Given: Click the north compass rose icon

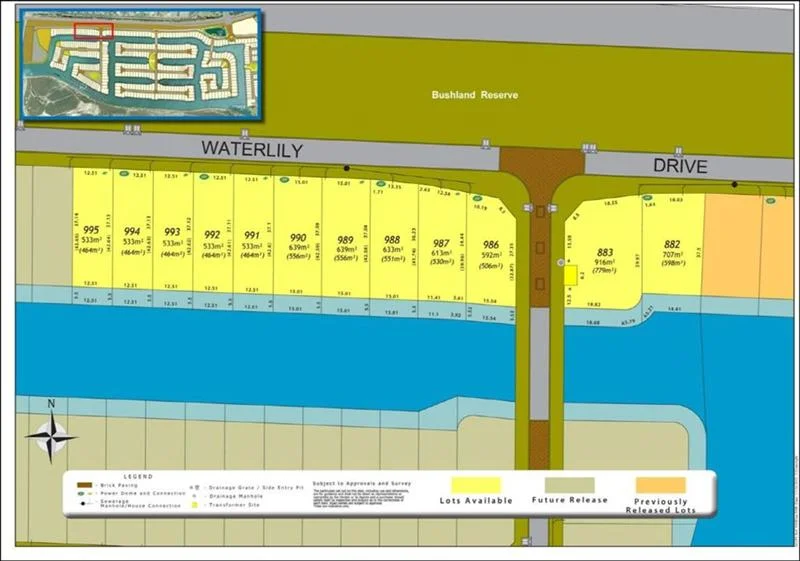Looking at the screenshot, I should click(x=50, y=433).
